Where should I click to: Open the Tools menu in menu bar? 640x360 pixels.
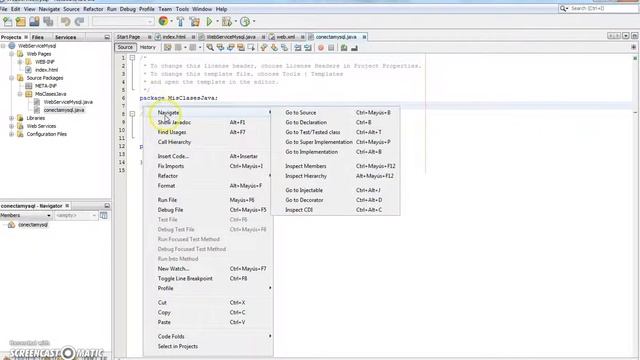pyautogui.click(x=182, y=9)
